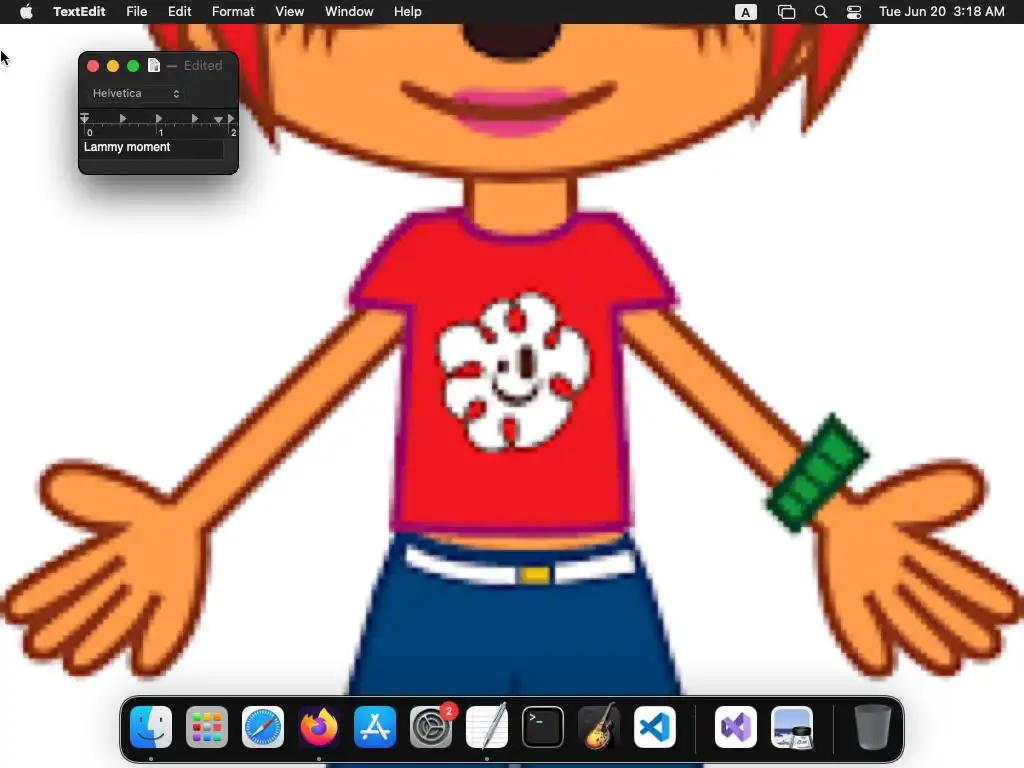Open Control Center in the menu bar
This screenshot has height=768, width=1024.
click(x=854, y=12)
